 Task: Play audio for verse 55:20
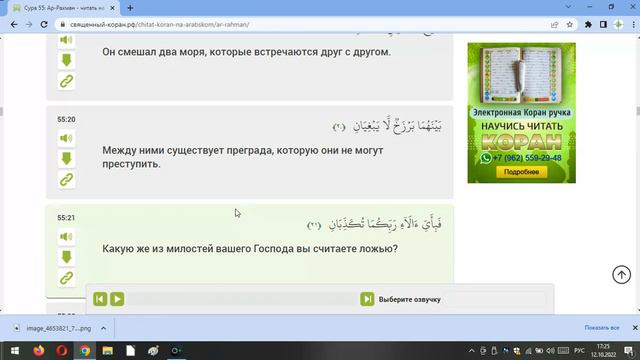[66, 138]
